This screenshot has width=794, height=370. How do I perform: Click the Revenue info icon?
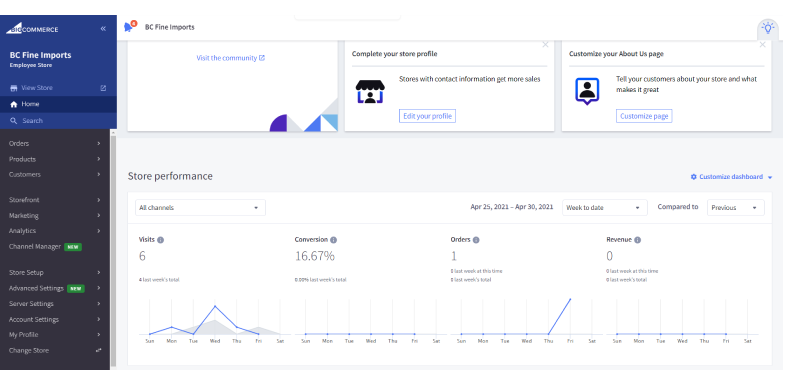tap(638, 240)
